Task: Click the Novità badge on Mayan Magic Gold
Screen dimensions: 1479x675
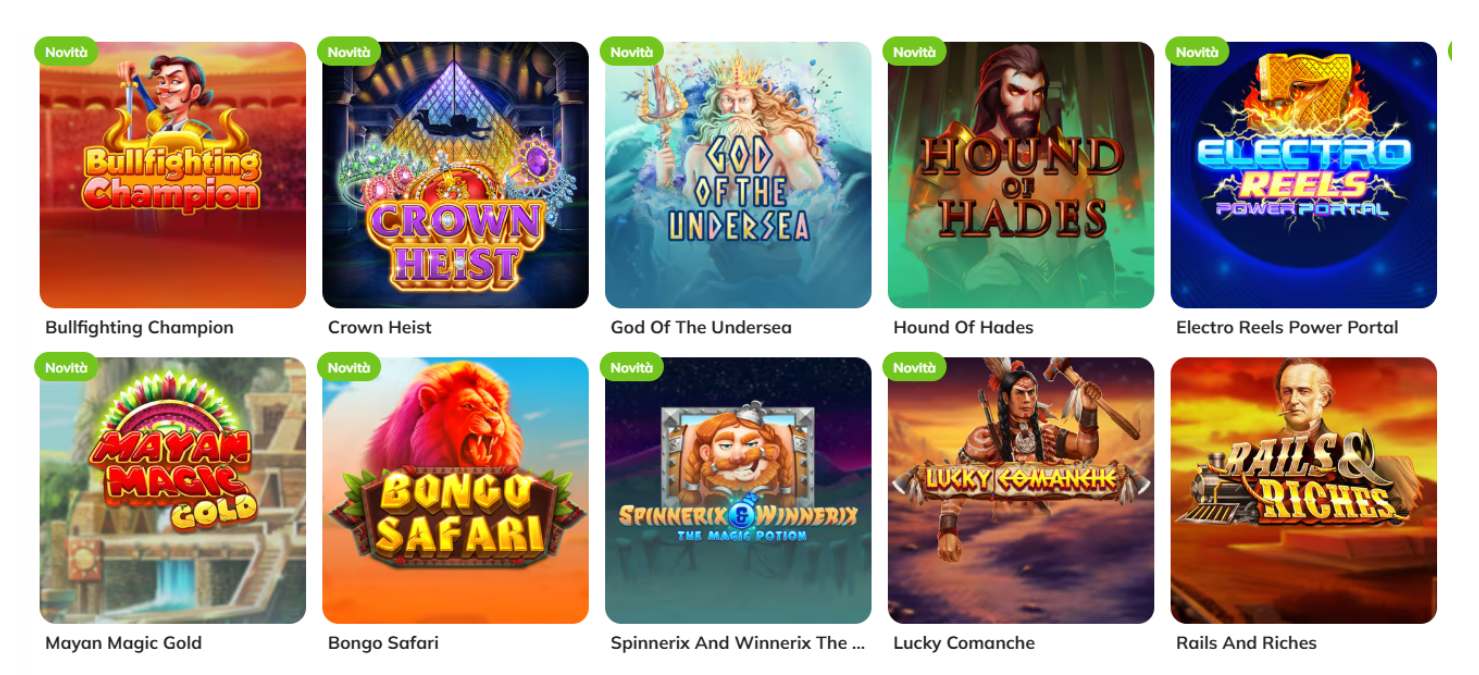Action: [x=66, y=368]
